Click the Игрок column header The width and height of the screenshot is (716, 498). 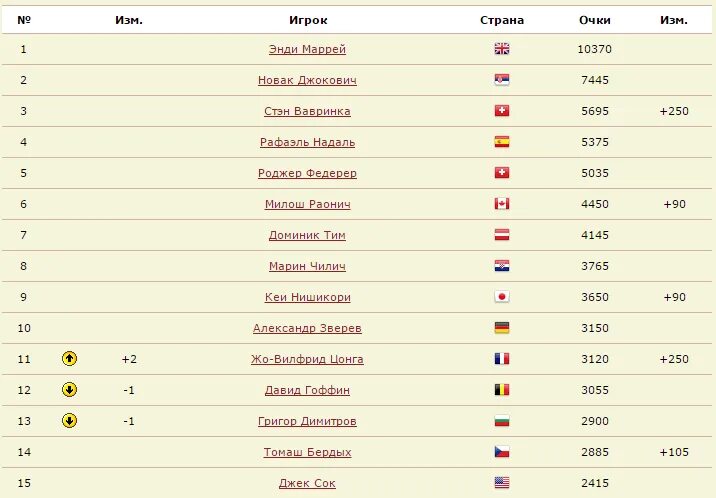308,20
